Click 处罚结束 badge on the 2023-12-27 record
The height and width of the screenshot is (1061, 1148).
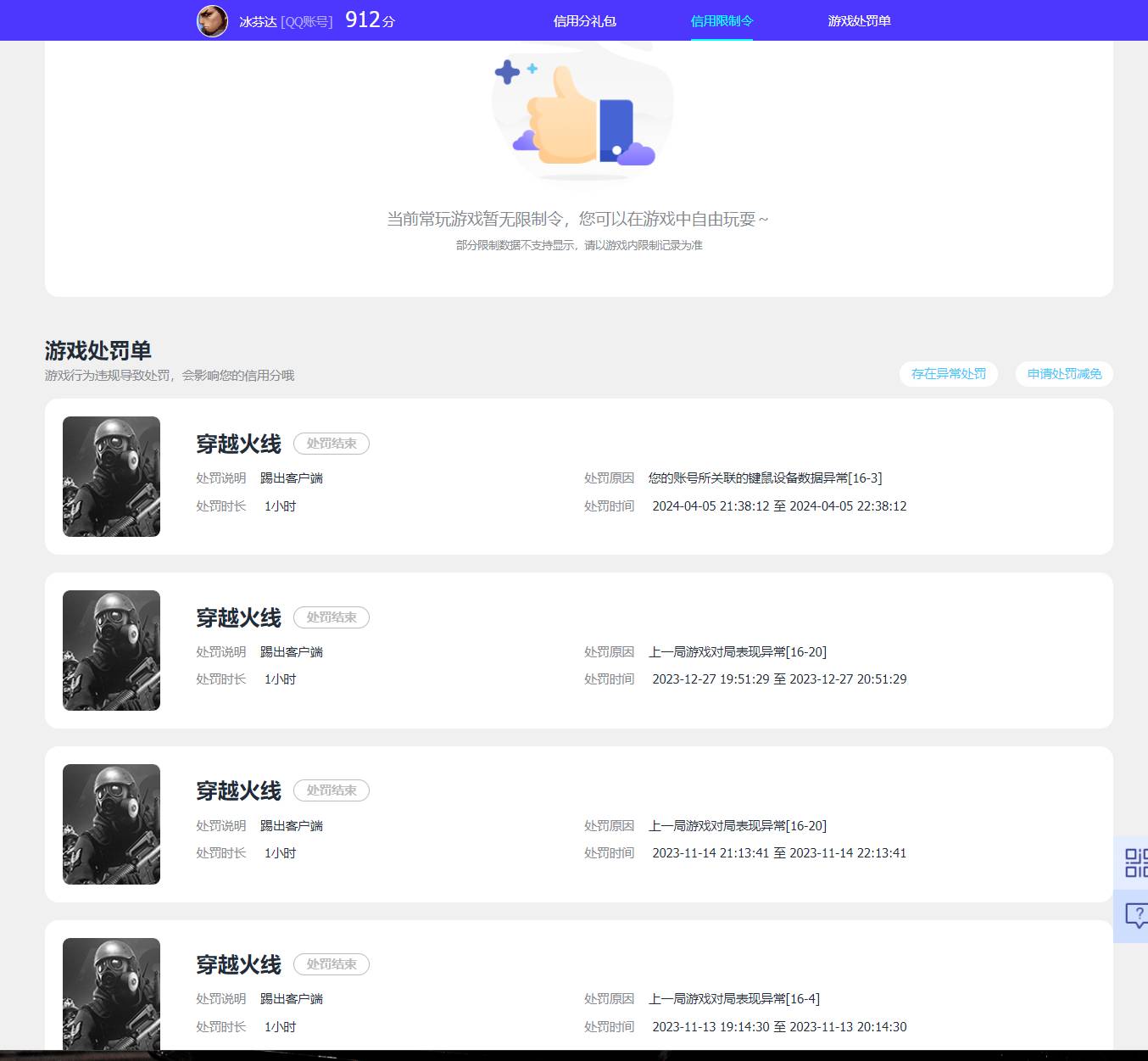coord(332,617)
